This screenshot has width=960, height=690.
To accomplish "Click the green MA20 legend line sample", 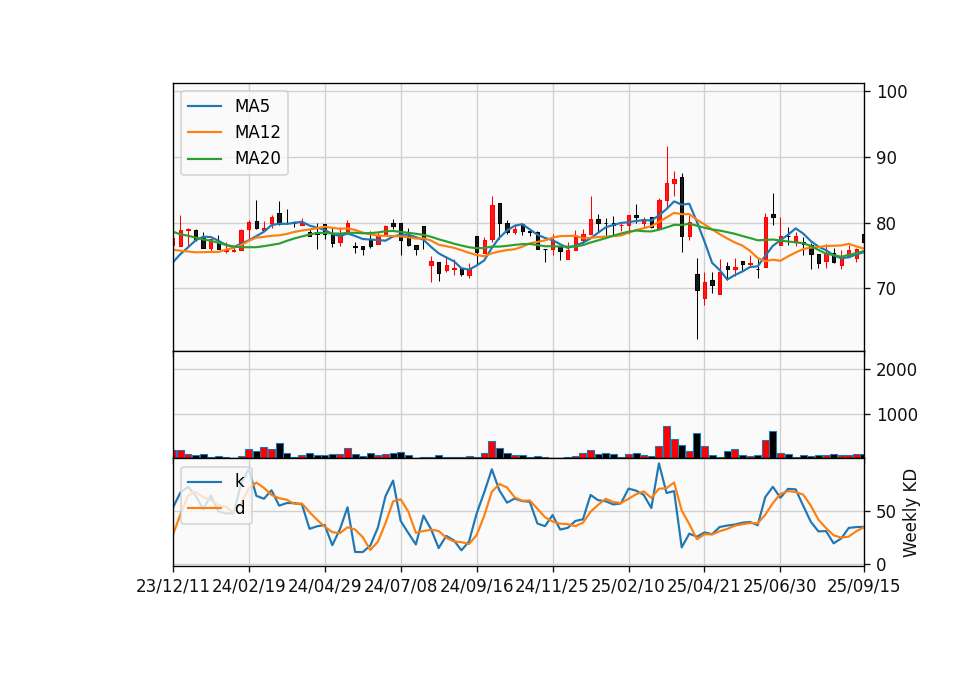I will (x=204, y=158).
